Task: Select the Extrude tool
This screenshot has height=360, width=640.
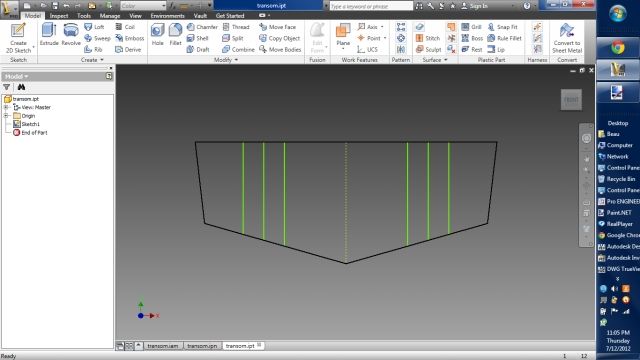Action: pos(49,34)
